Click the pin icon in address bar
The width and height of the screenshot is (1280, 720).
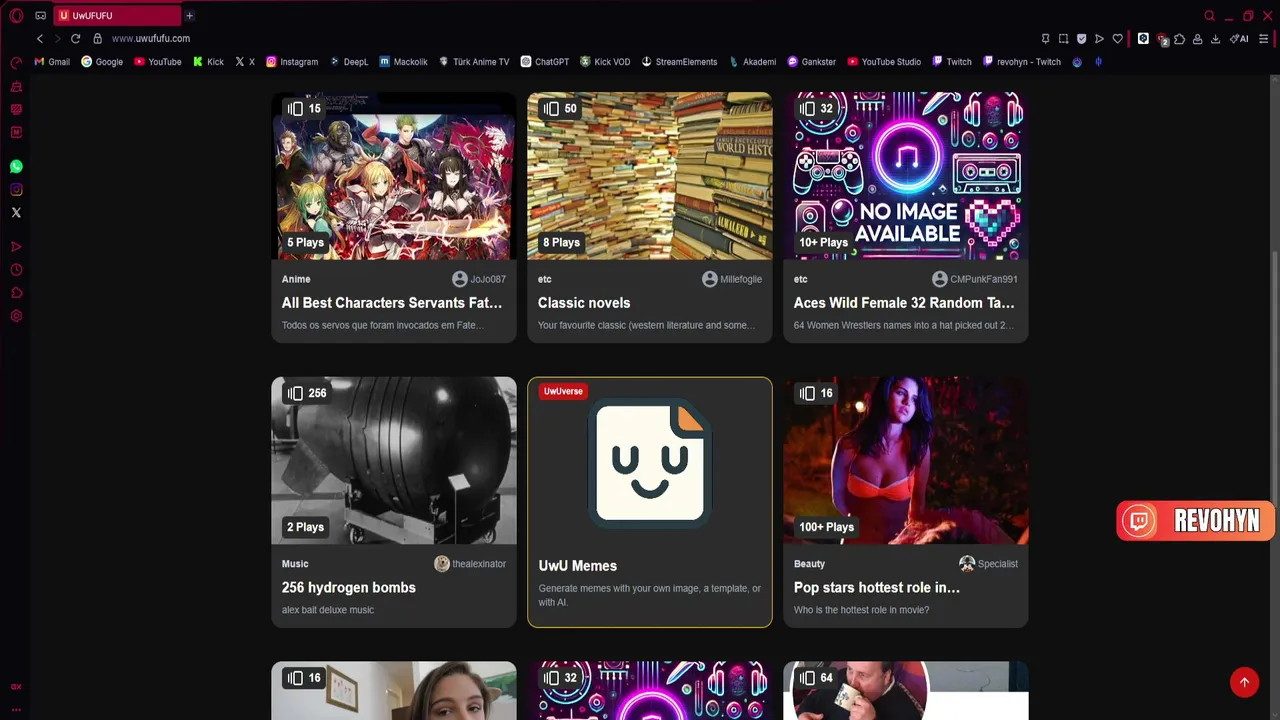click(x=1045, y=38)
